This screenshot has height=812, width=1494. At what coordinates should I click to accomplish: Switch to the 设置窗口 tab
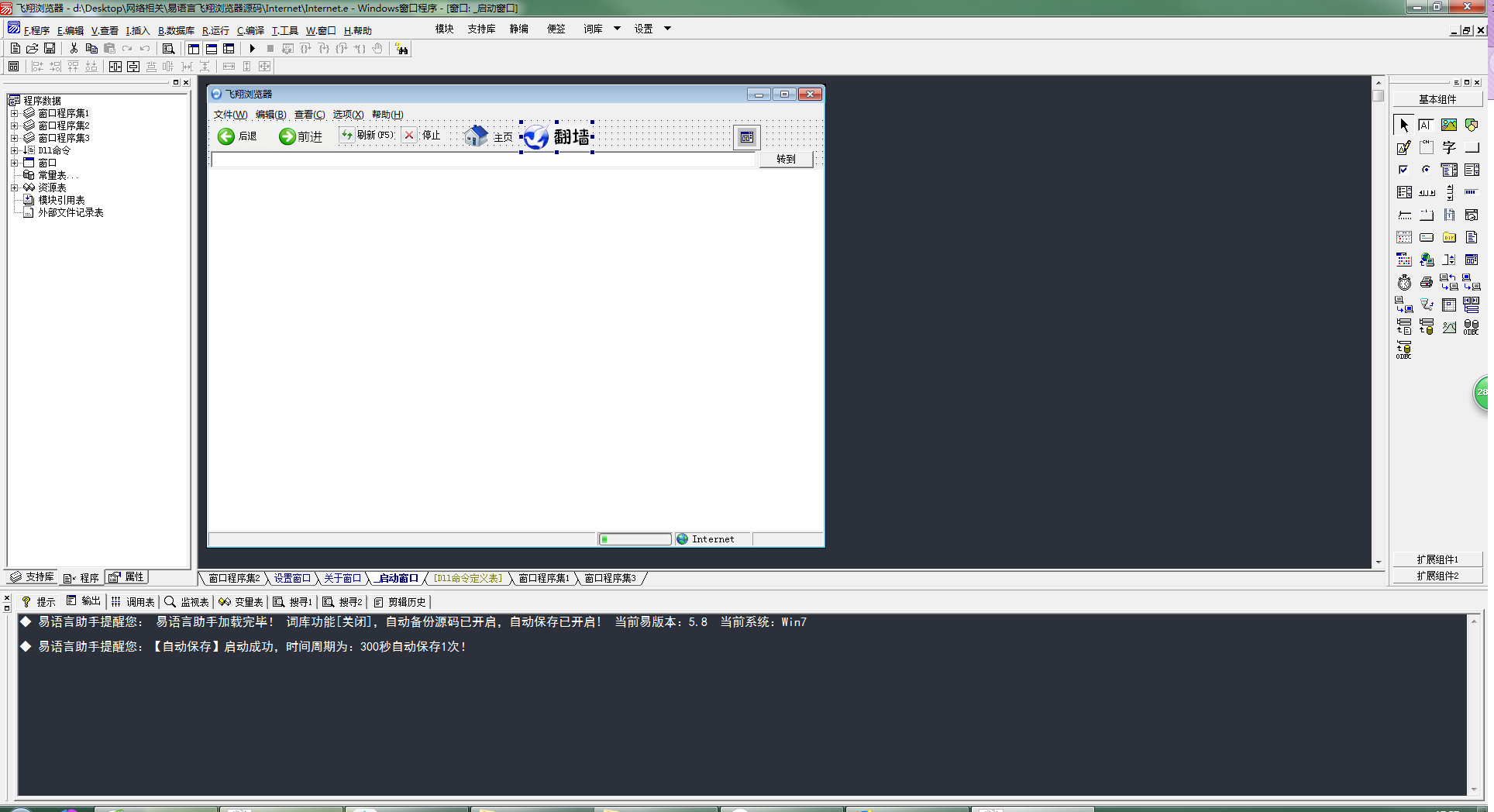click(x=292, y=578)
